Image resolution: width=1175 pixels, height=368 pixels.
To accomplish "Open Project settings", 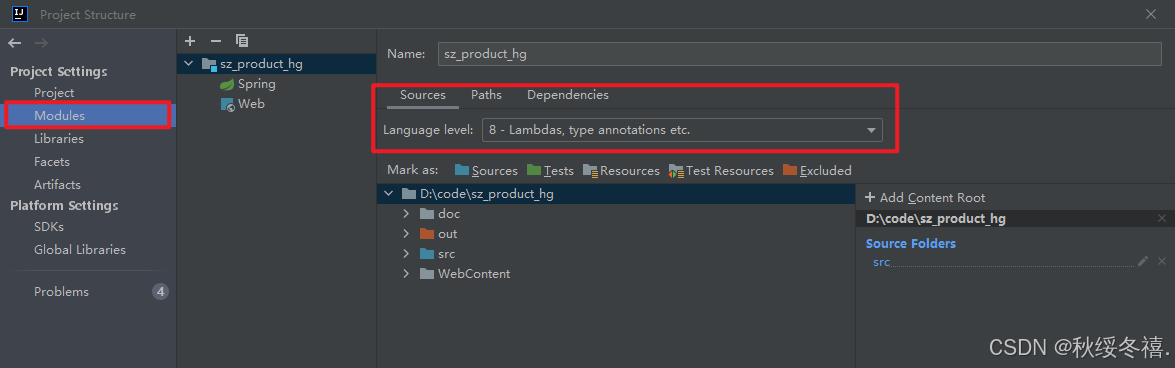I will click(54, 93).
